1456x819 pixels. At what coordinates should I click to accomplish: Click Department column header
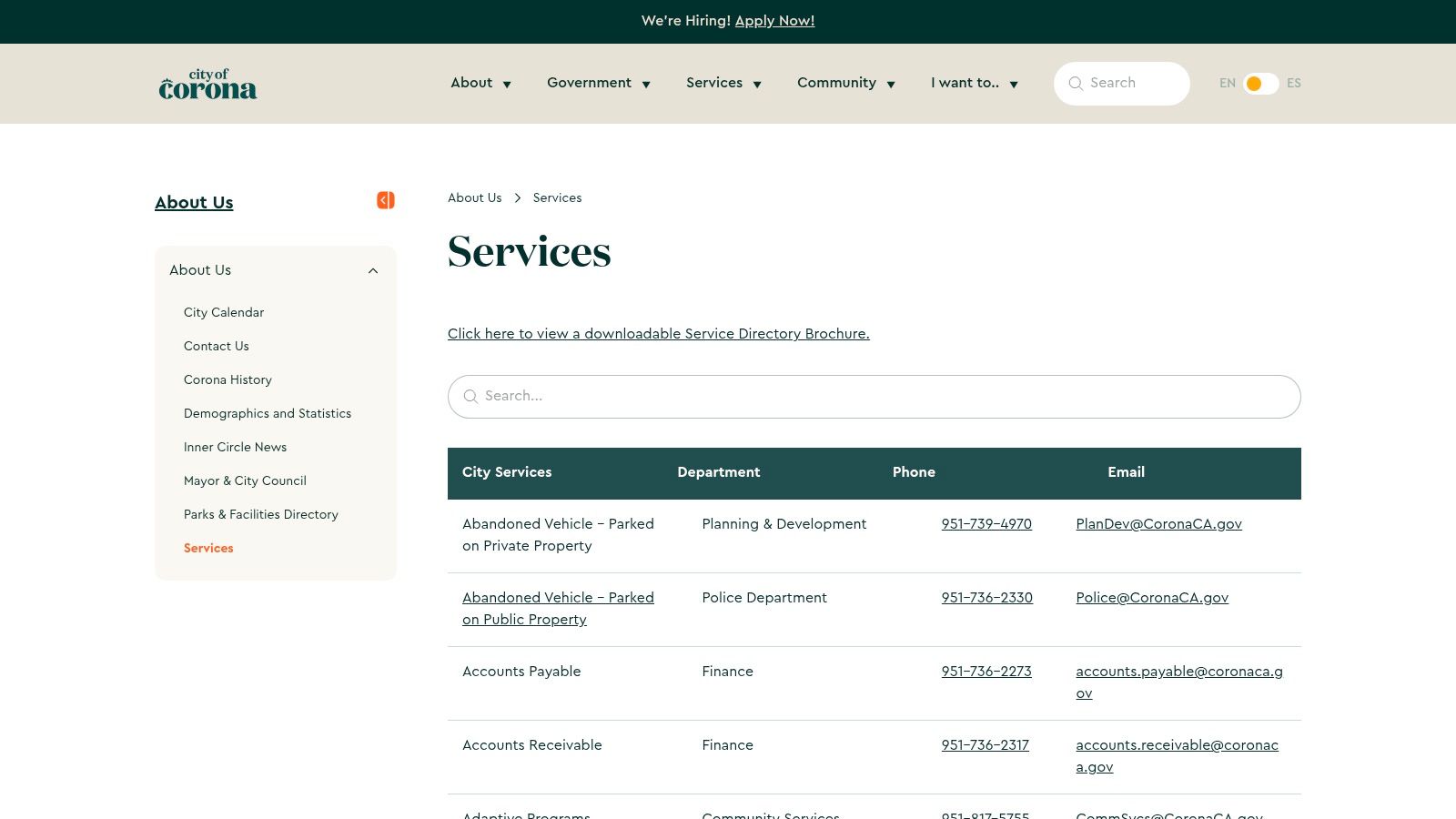click(718, 472)
